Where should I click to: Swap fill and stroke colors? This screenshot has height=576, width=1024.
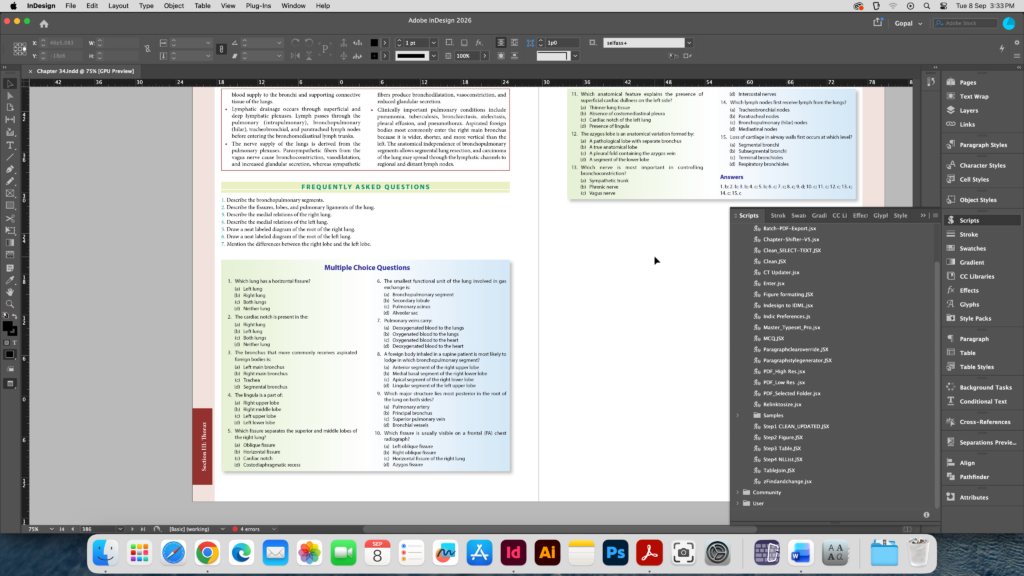14,317
